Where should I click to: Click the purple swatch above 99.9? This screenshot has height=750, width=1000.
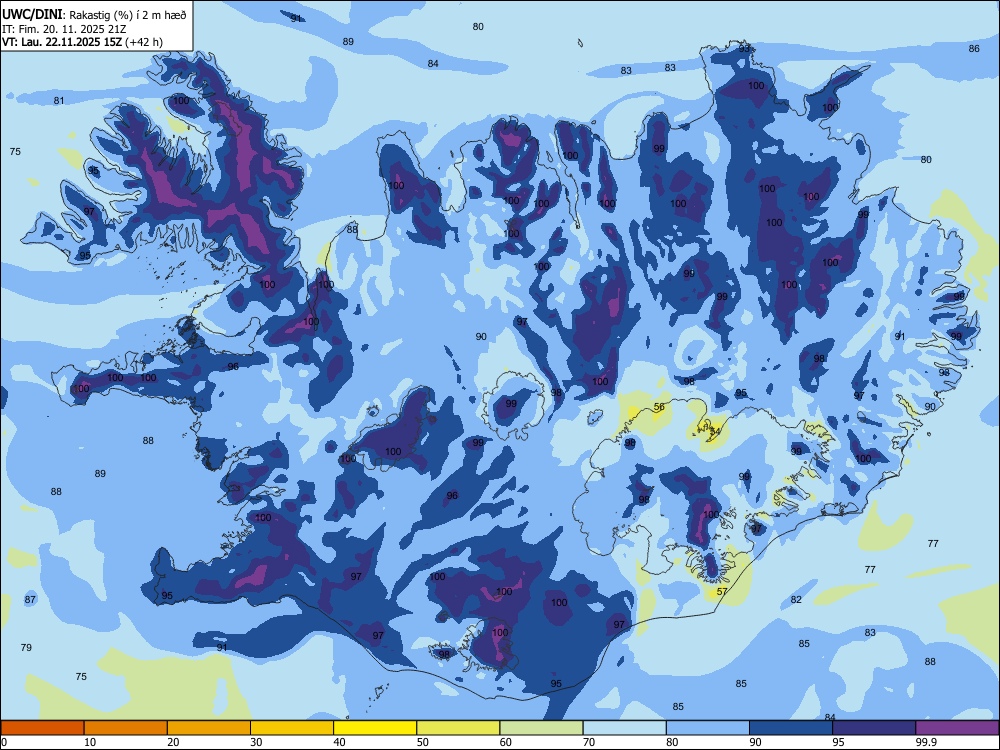click(957, 728)
